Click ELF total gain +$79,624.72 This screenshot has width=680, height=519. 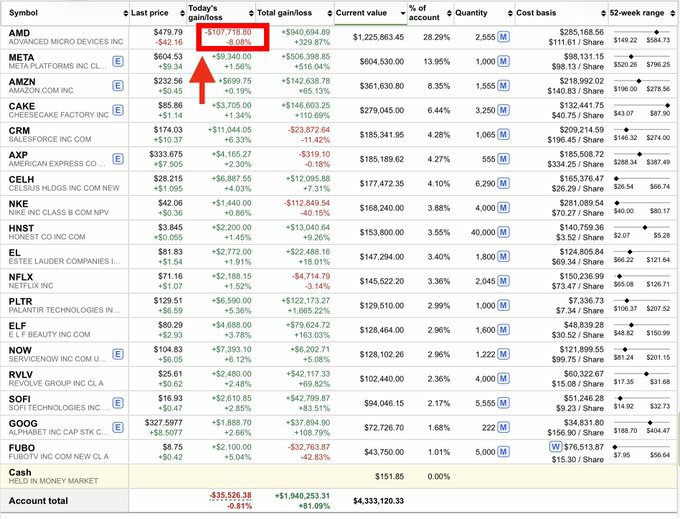coord(308,325)
